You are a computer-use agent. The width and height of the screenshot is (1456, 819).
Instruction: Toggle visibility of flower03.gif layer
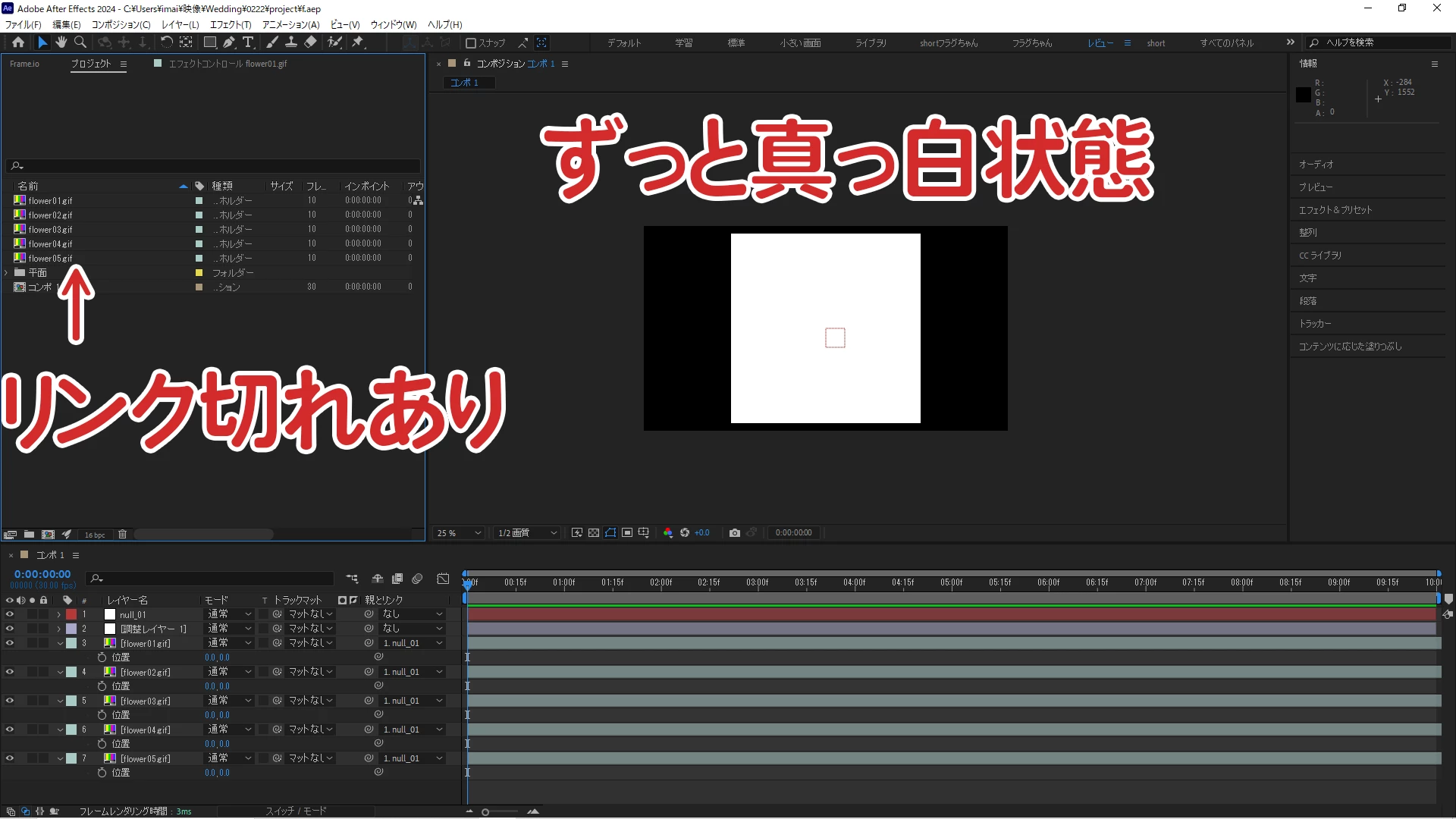[10, 701]
